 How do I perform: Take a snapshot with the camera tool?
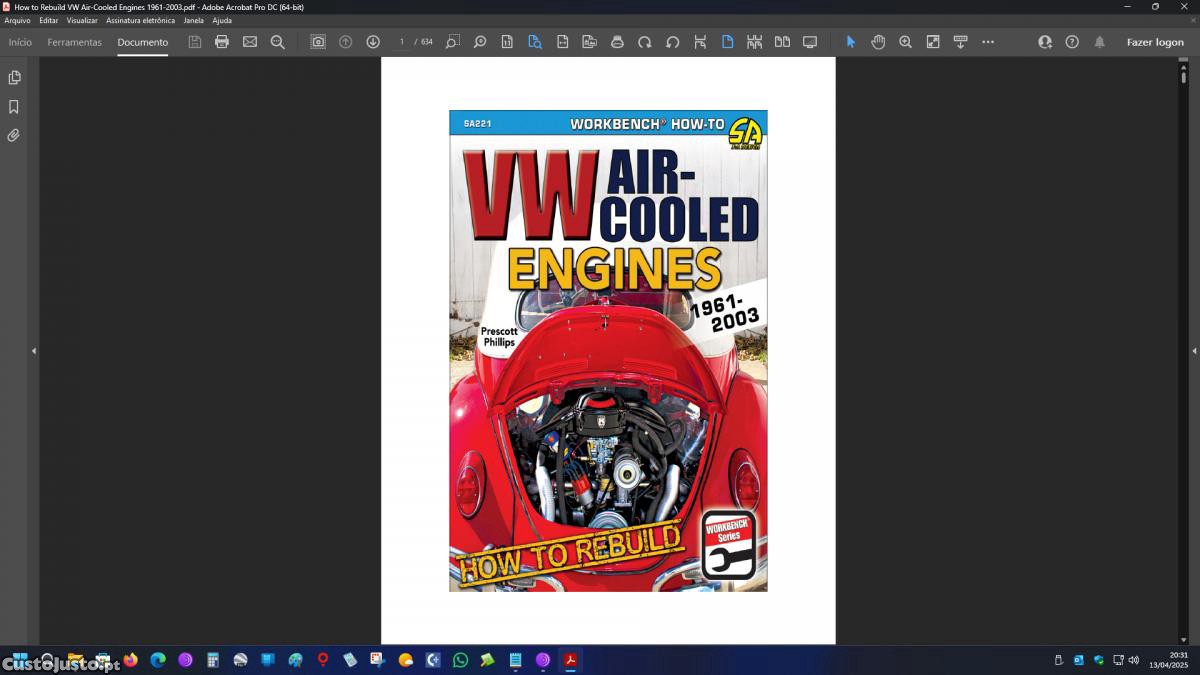[x=318, y=42]
